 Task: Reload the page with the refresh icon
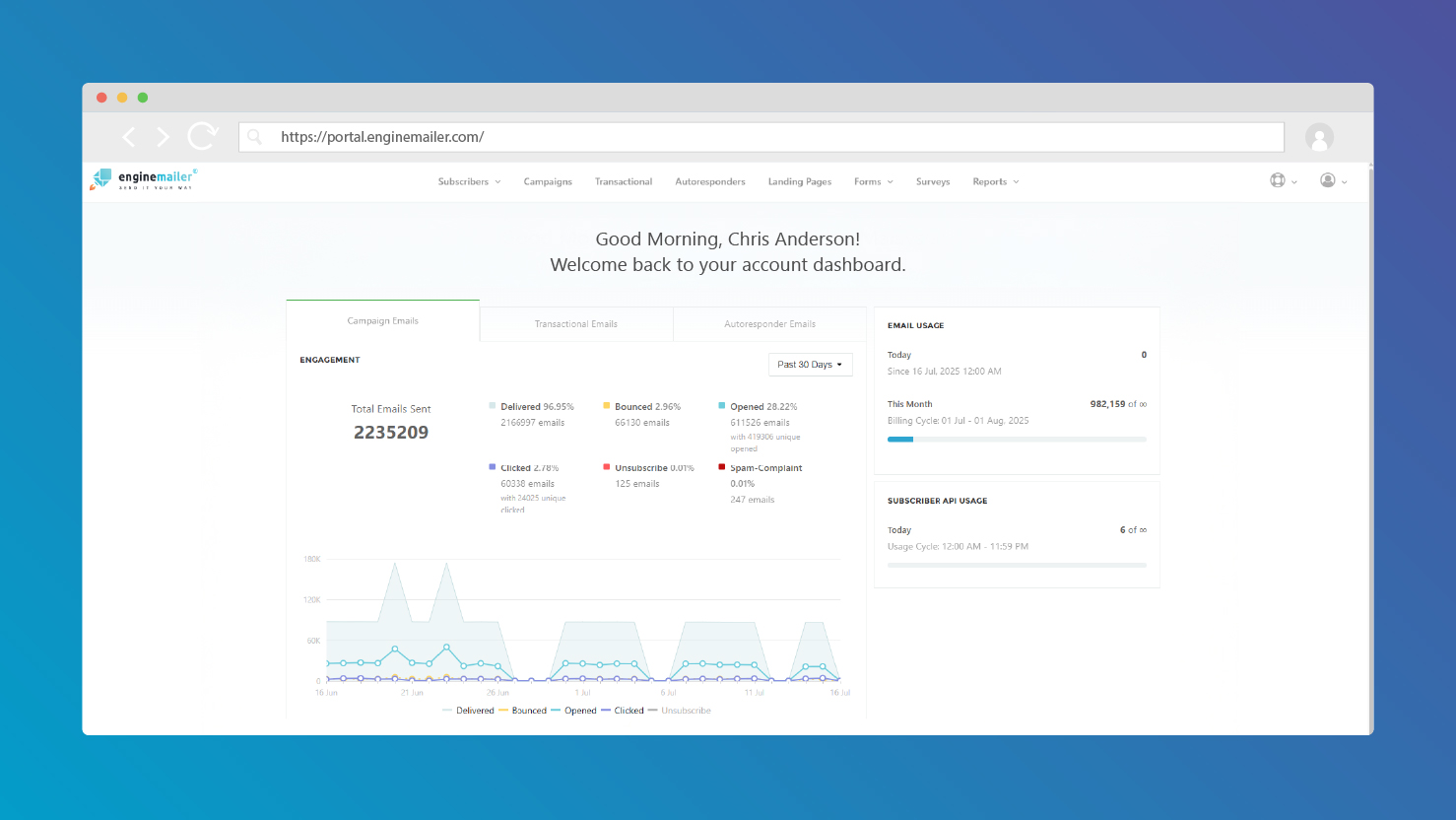[x=202, y=137]
